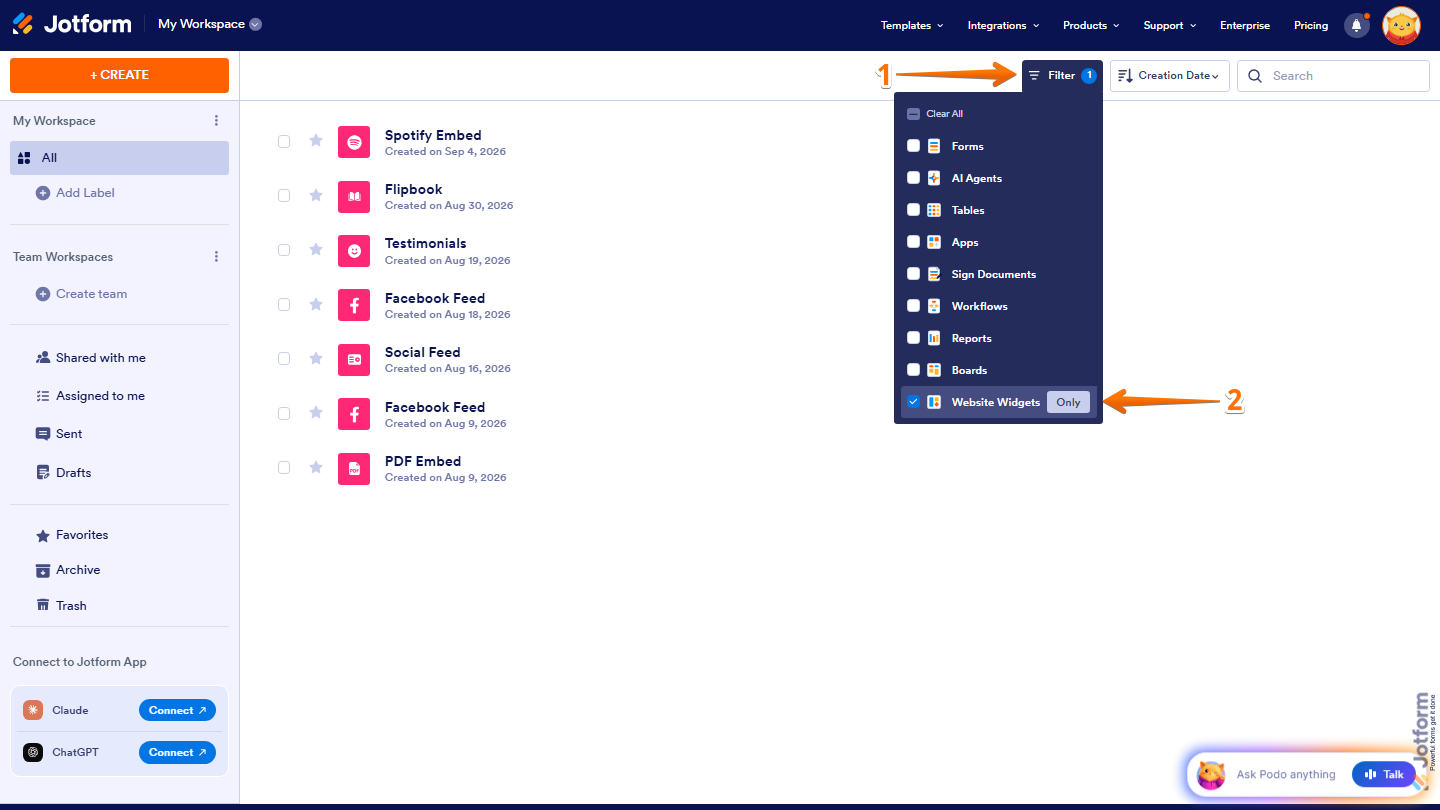Click Talk in the Podo assistant
The image size is (1440, 810).
click(1384, 774)
